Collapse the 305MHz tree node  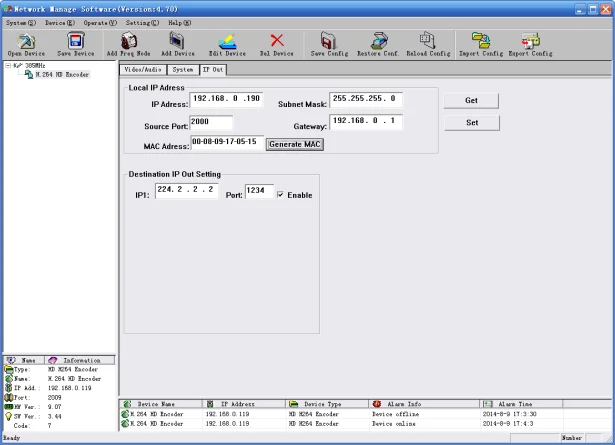click(x=9, y=66)
